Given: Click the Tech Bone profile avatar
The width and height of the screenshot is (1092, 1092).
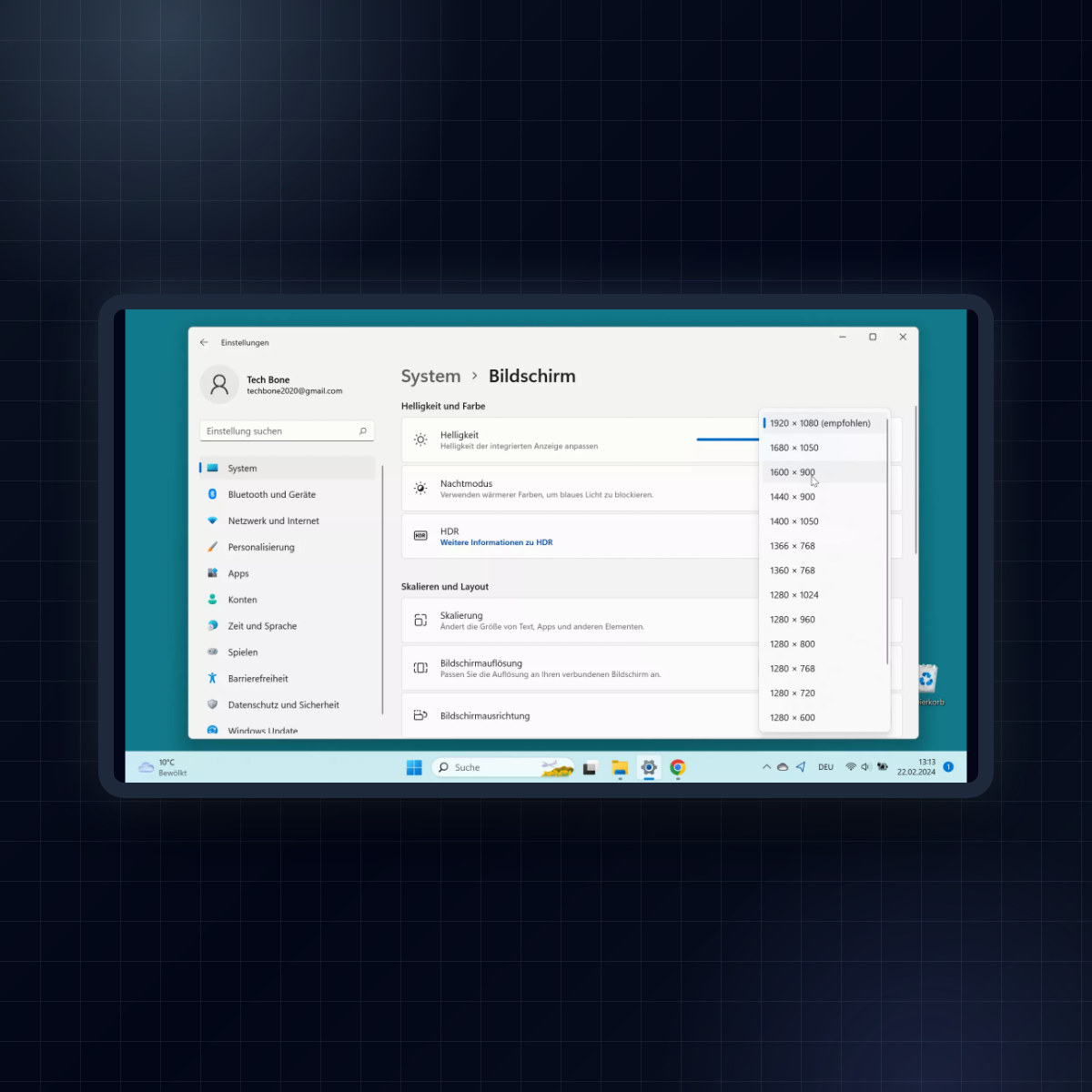Looking at the screenshot, I should coord(219,385).
